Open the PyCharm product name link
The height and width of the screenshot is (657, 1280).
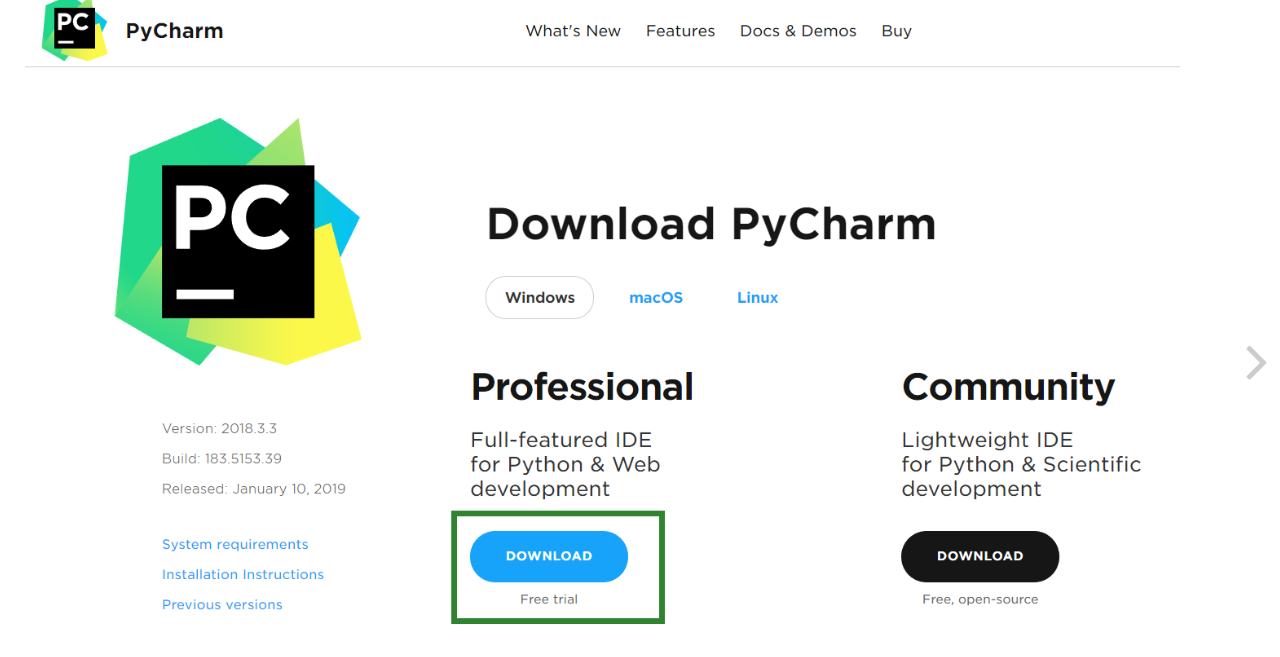click(x=174, y=31)
